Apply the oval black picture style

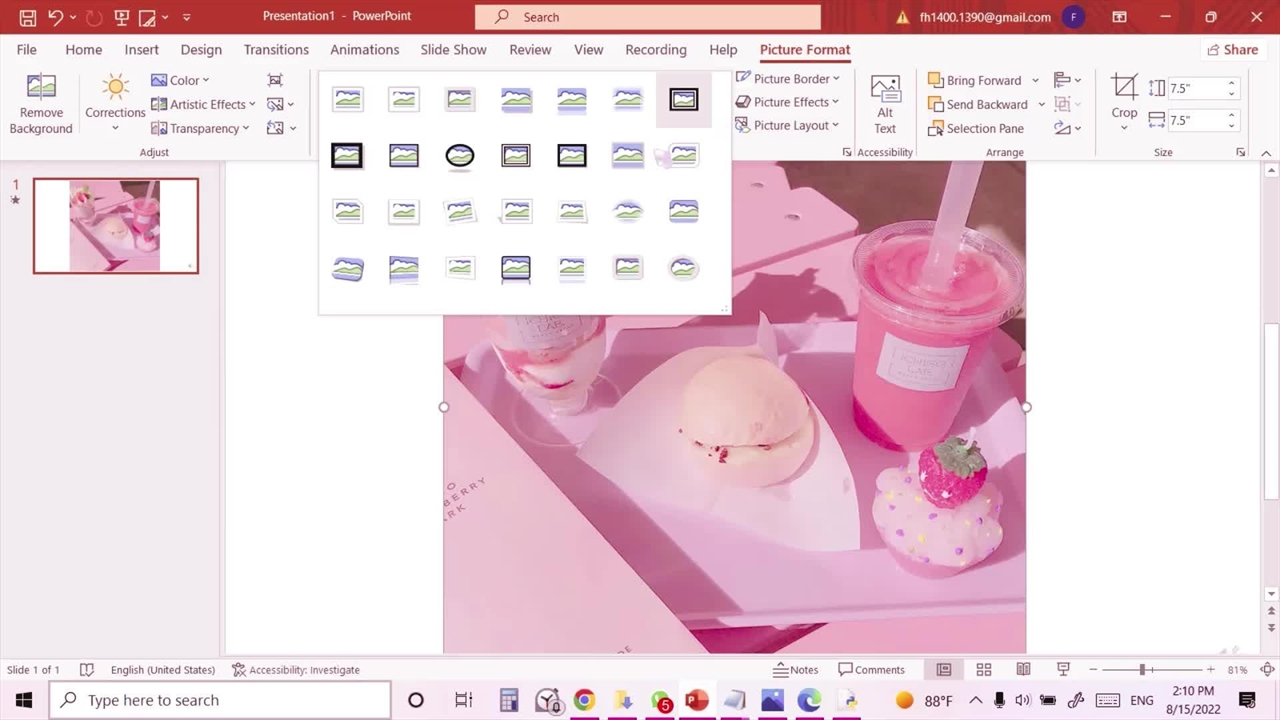[460, 156]
